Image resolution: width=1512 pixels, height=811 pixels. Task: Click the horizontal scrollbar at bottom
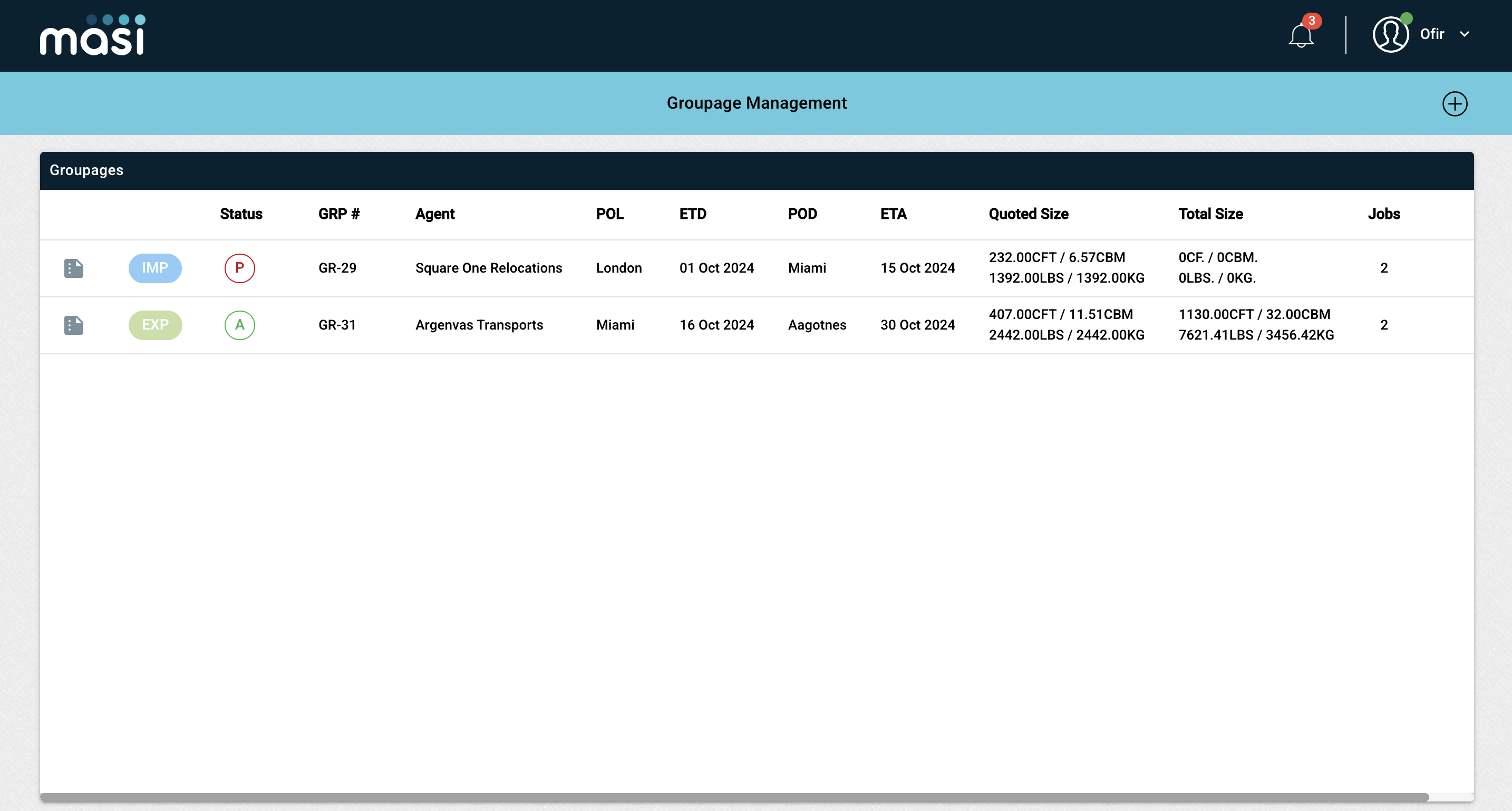(734, 797)
